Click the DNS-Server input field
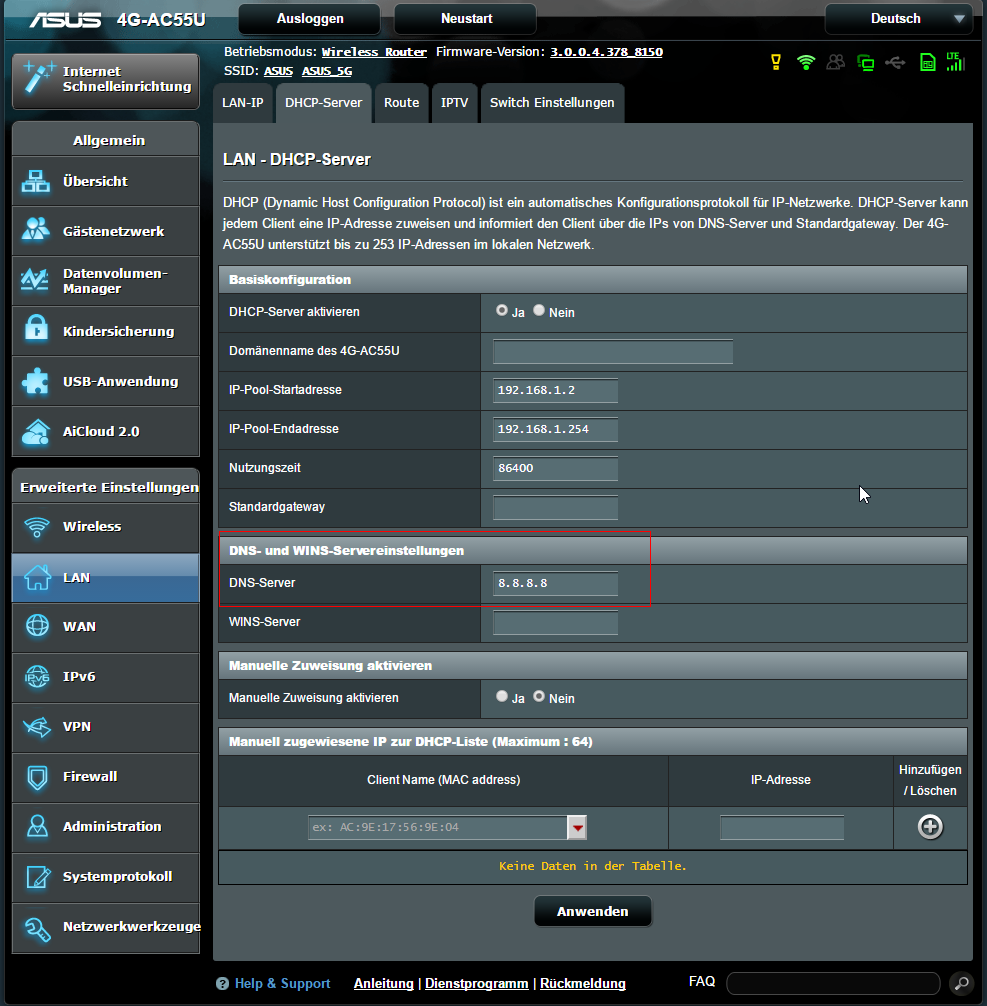Viewport: 987px width, 1006px height. (x=555, y=583)
